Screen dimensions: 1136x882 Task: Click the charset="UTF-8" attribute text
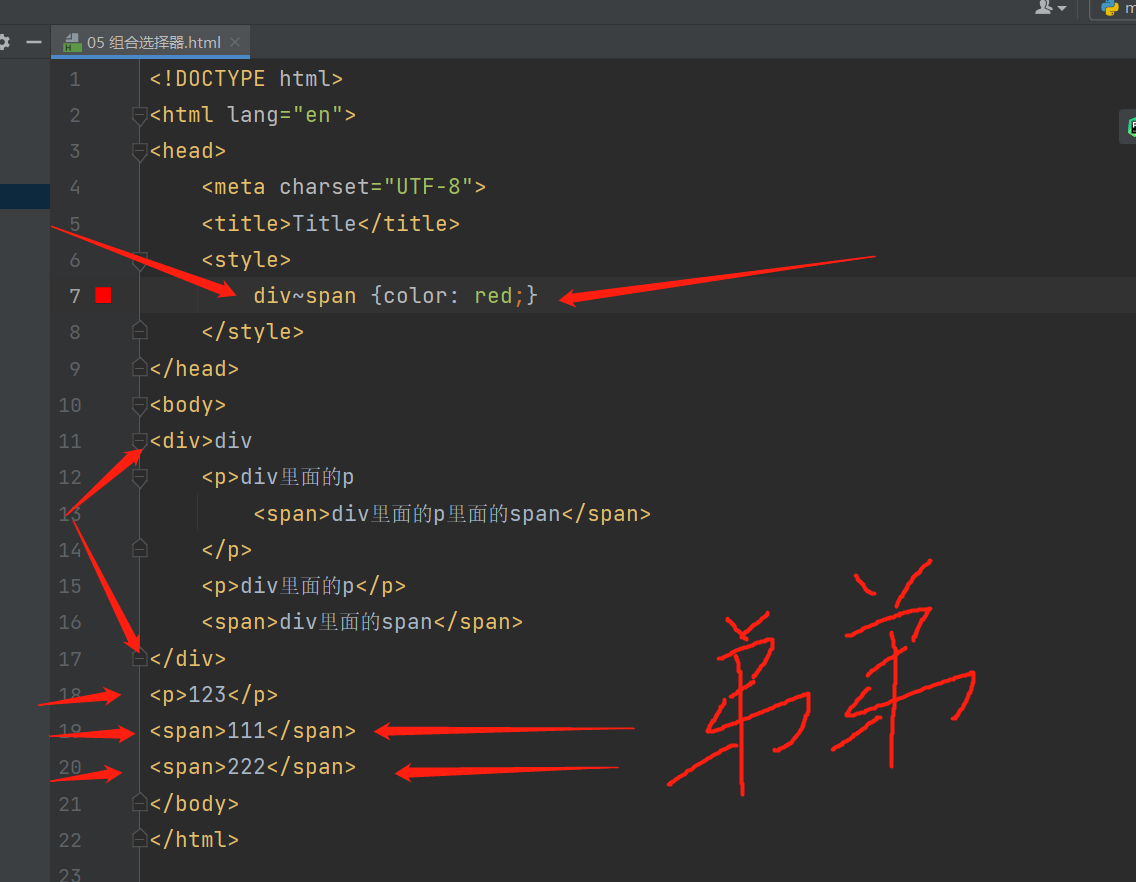pos(376,187)
